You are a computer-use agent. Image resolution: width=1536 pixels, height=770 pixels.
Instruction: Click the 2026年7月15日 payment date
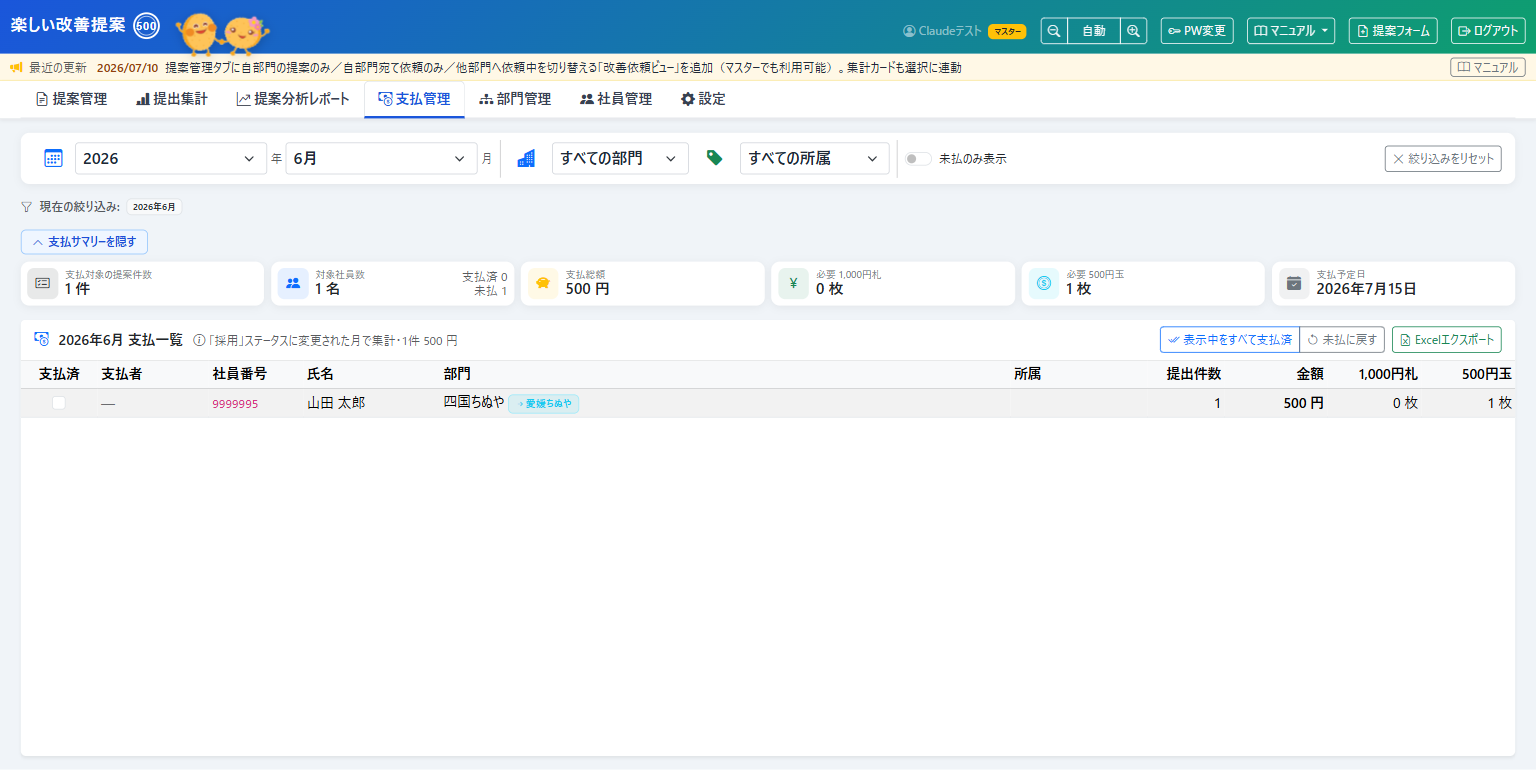[x=1366, y=289]
